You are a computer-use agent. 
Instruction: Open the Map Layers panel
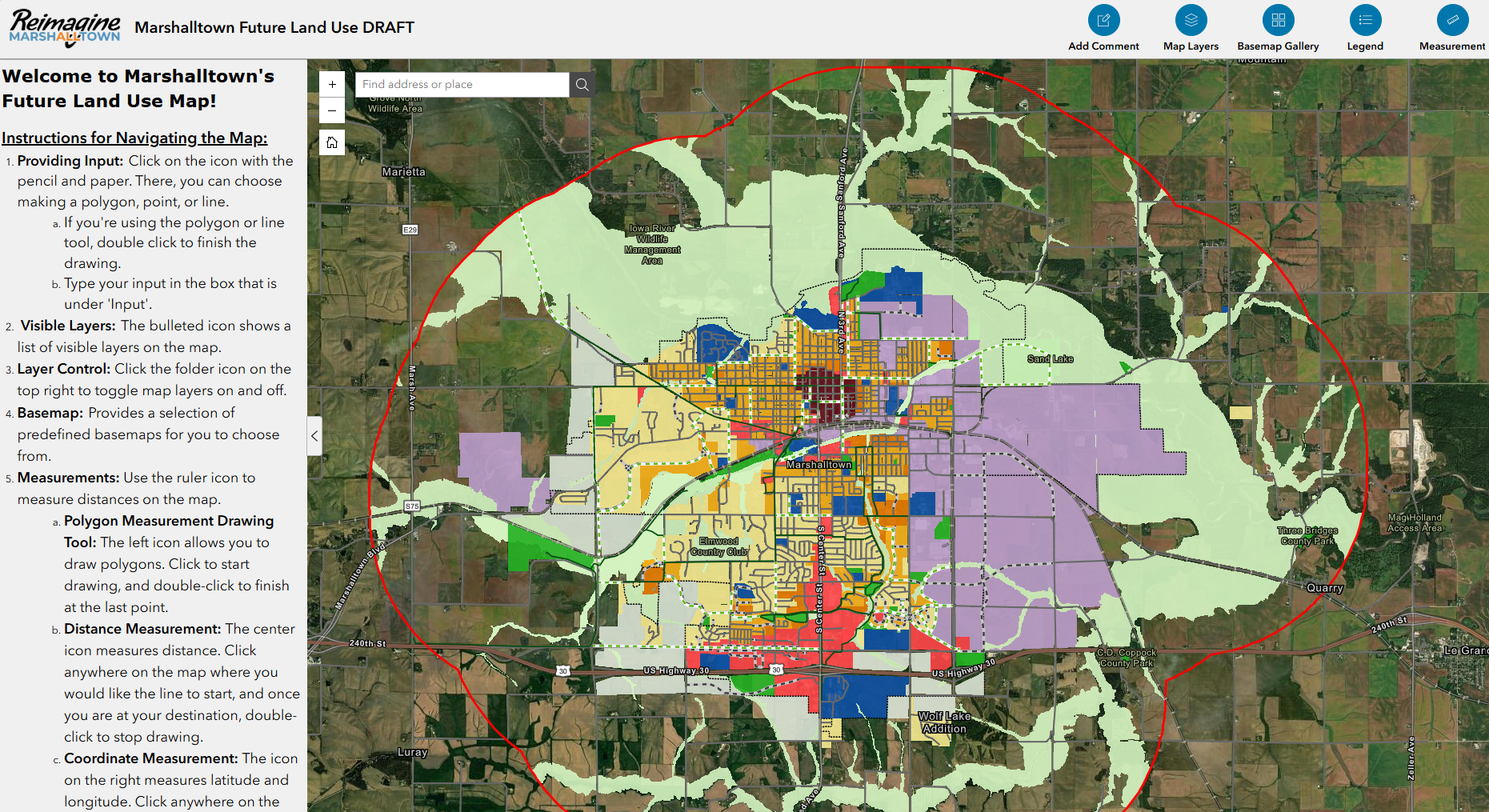[x=1191, y=22]
